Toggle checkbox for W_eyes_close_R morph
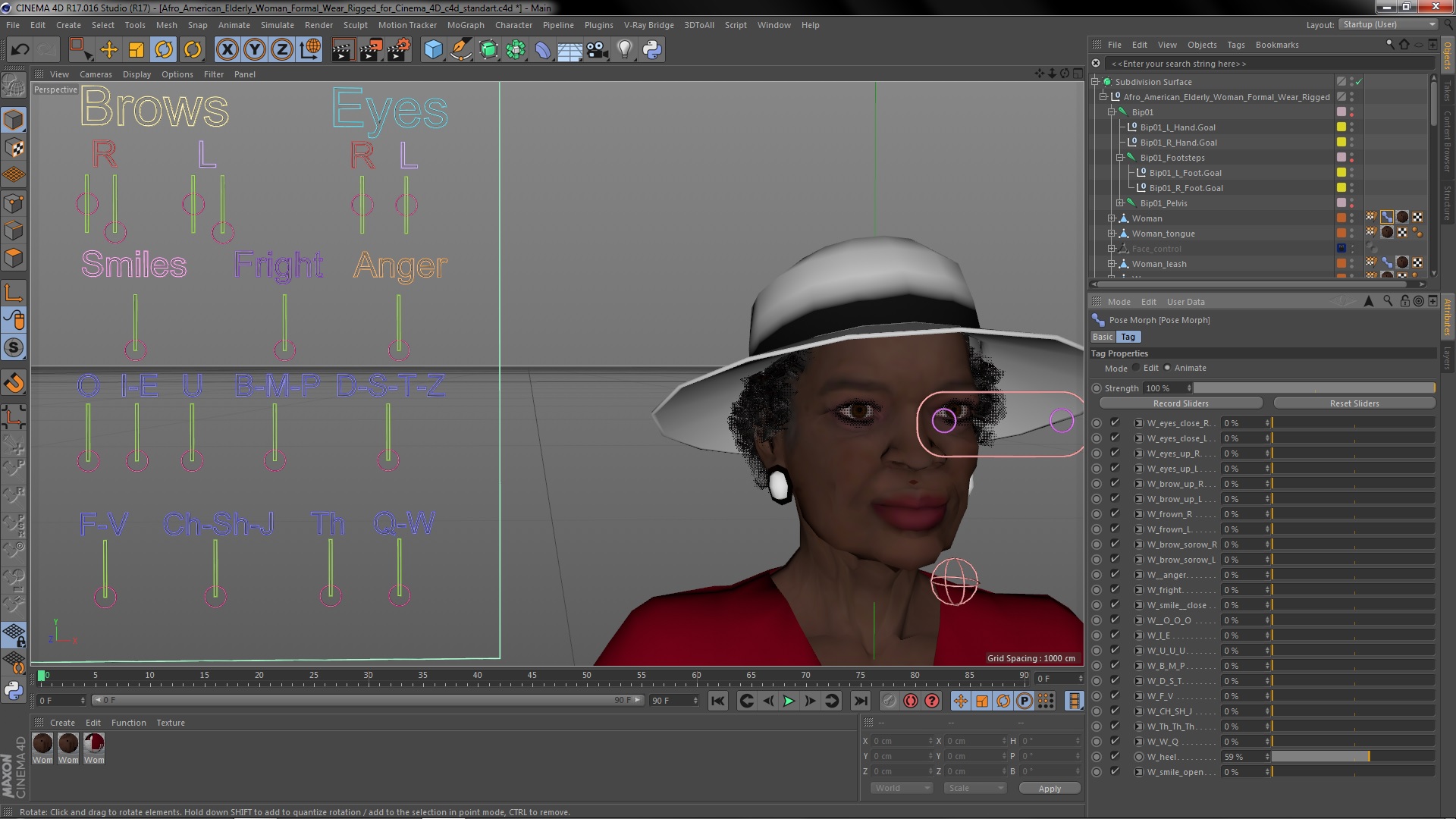This screenshot has width=1456, height=819. click(1115, 422)
